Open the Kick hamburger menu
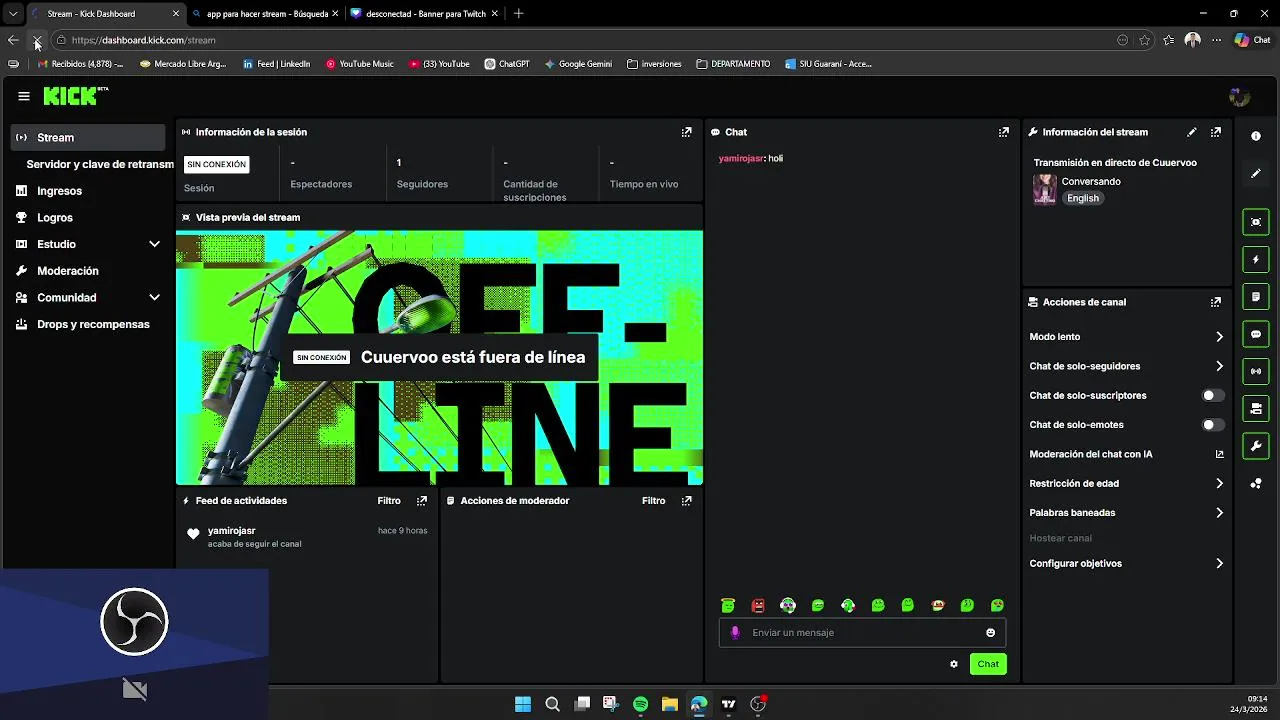1280x720 pixels. 24,96
